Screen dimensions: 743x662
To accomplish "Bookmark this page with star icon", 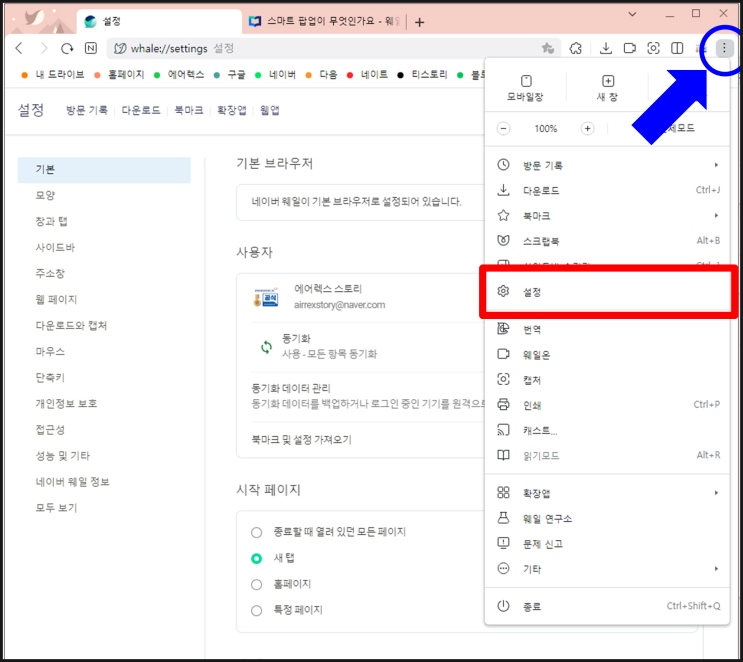I will pyautogui.click(x=548, y=48).
